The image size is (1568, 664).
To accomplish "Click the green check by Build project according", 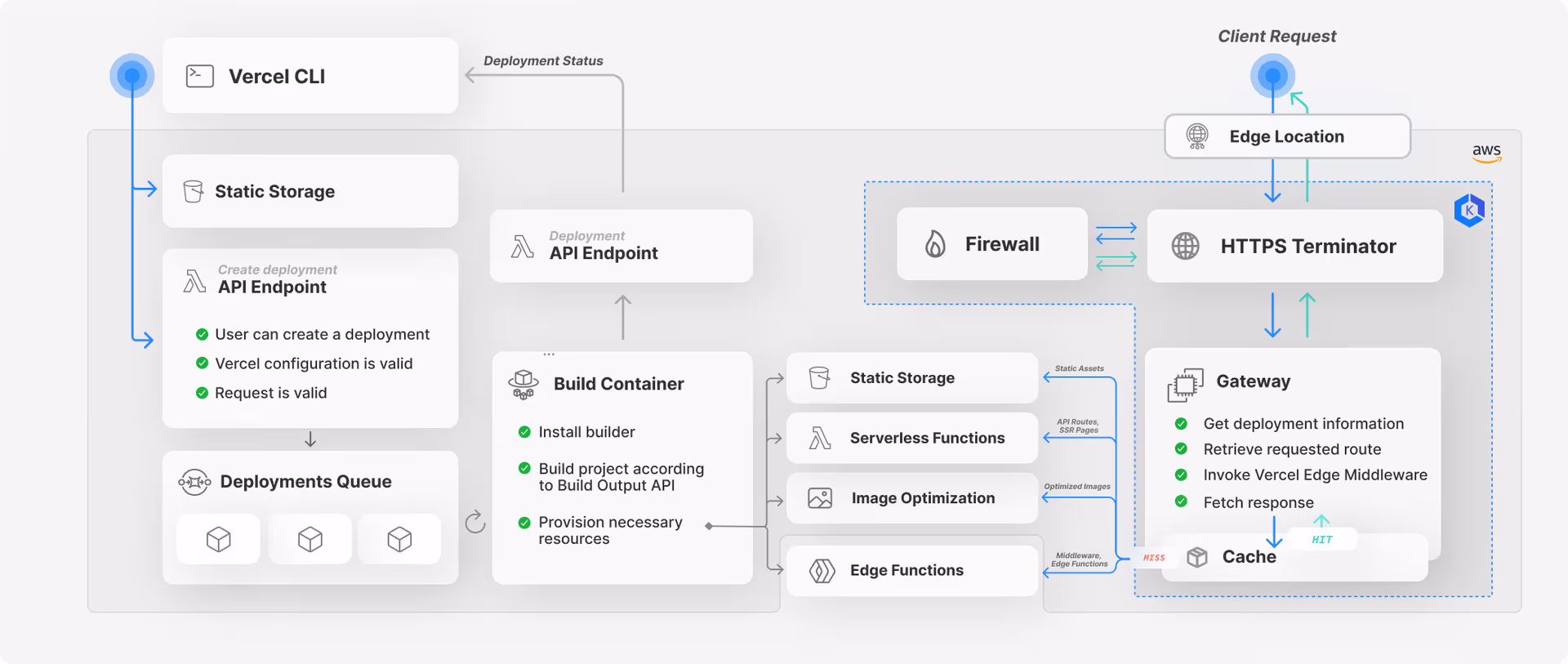I will 524,468.
